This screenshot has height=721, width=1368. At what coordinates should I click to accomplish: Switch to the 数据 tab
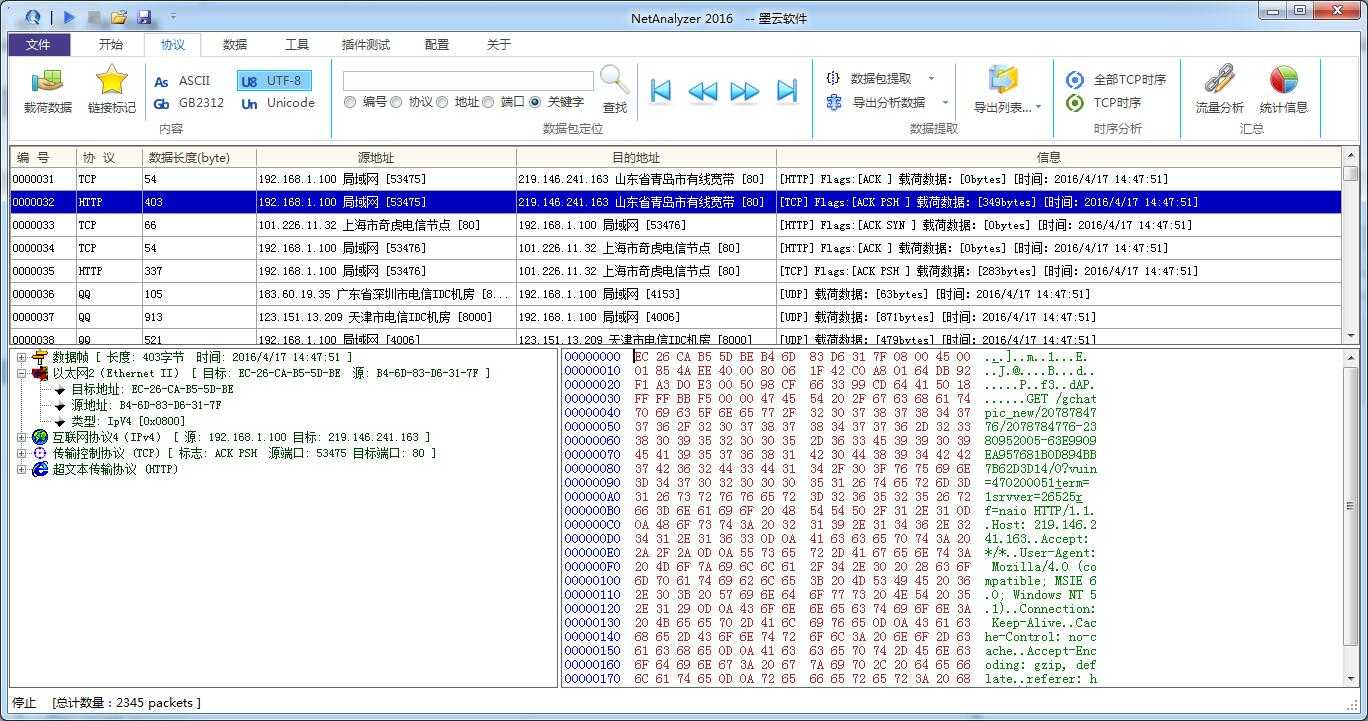[235, 45]
